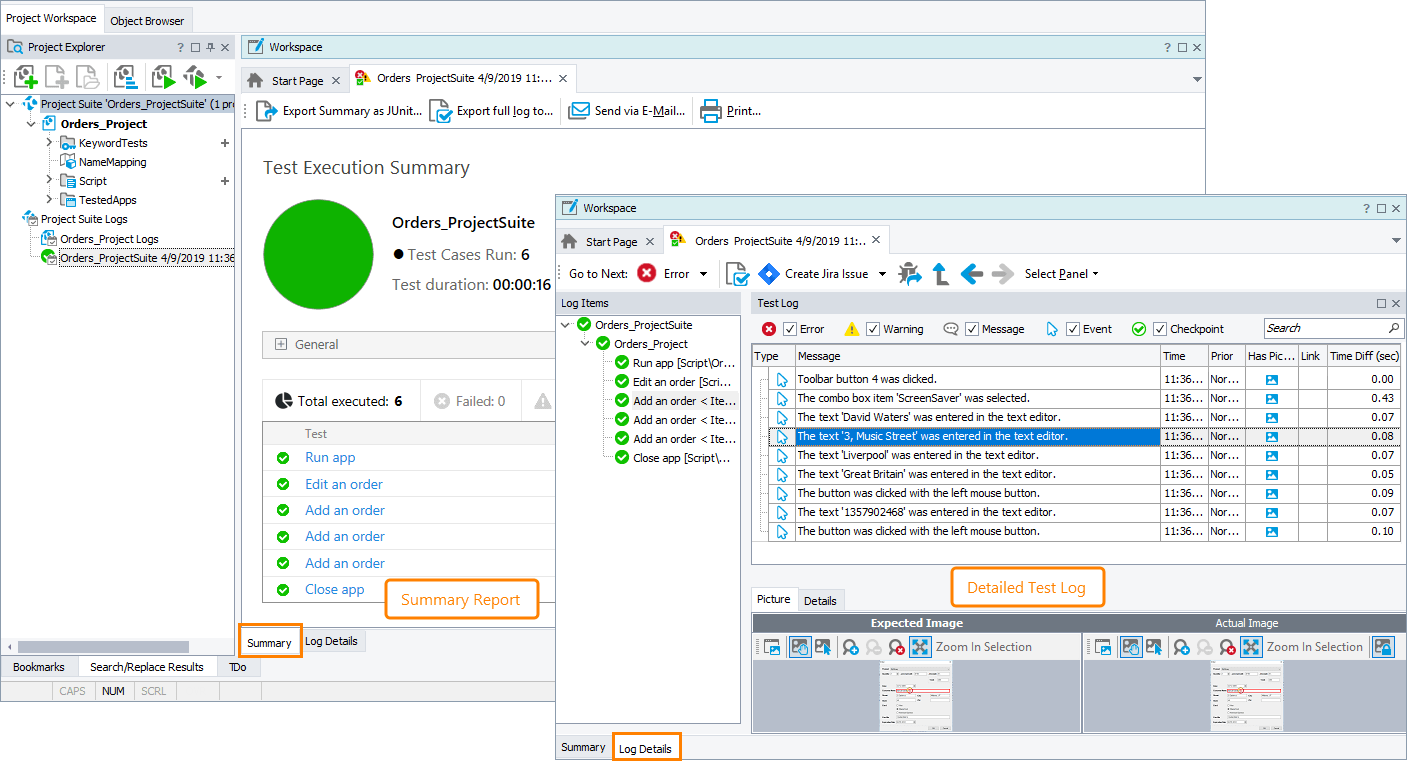This screenshot has width=1407, height=761.
Task: Collapse the Orders_Project node in Project Explorer
Action: 31,124
